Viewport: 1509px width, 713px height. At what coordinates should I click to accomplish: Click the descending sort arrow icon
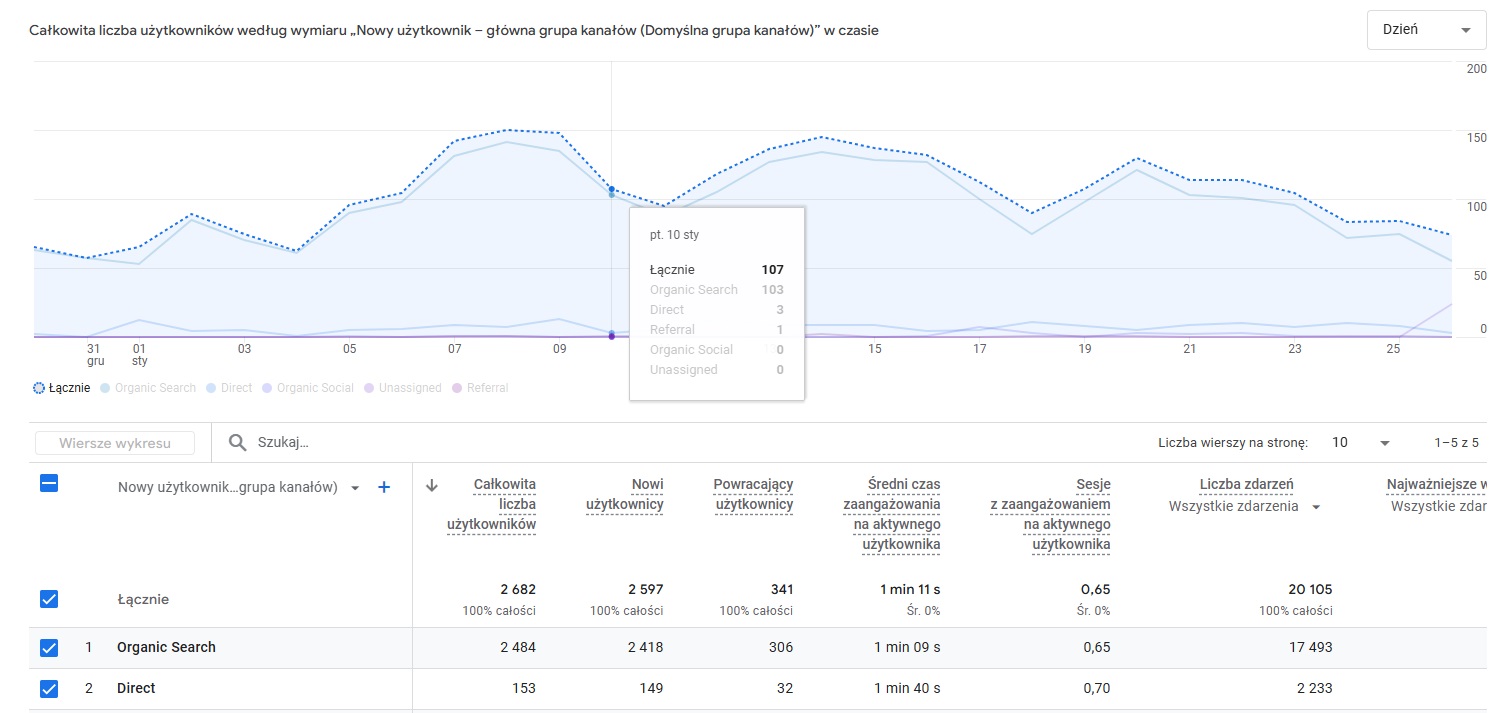(432, 485)
